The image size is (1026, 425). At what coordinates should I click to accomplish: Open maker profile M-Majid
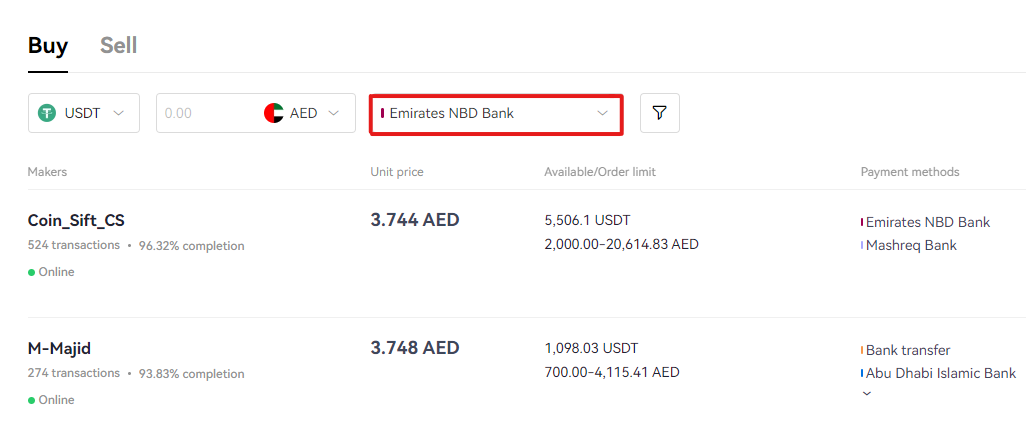tap(59, 348)
